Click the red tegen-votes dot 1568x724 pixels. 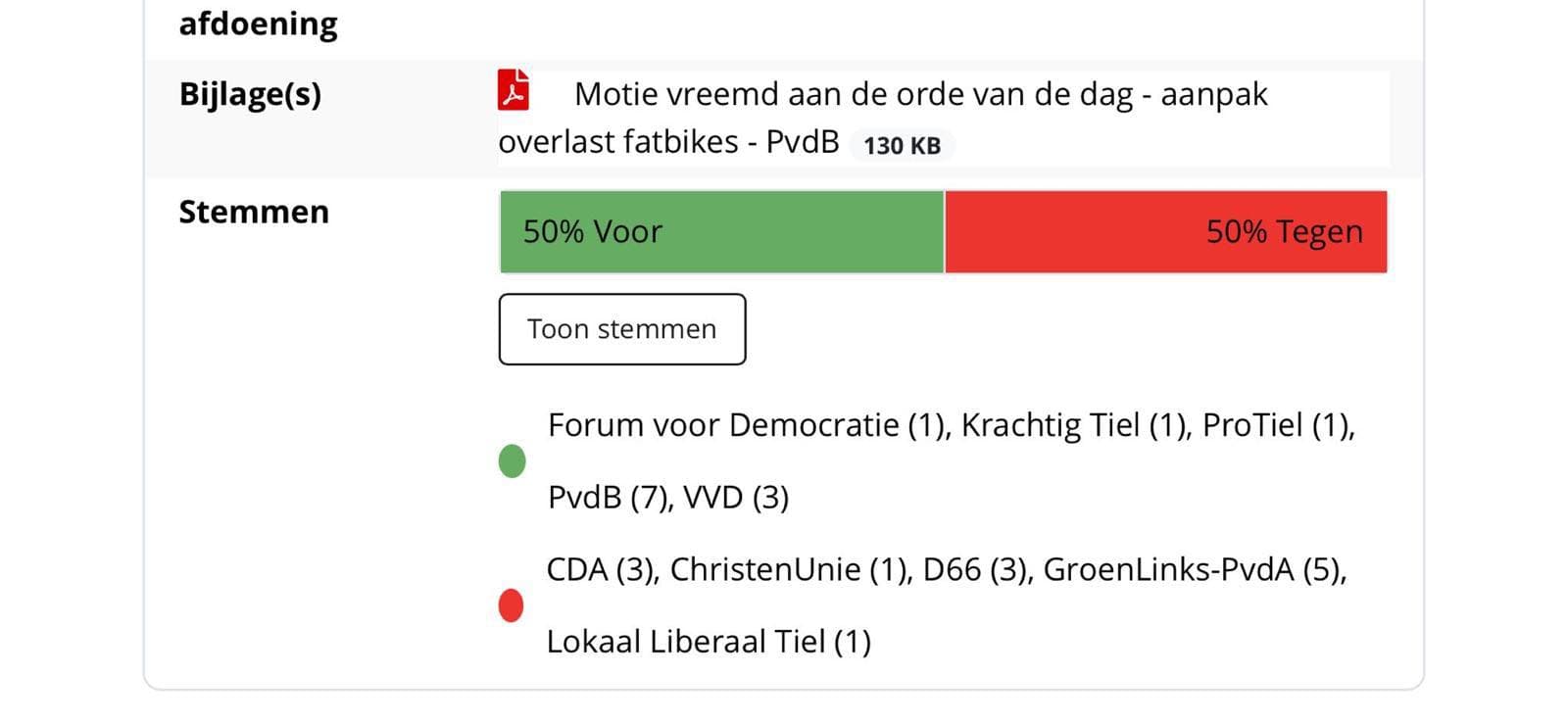point(511,605)
